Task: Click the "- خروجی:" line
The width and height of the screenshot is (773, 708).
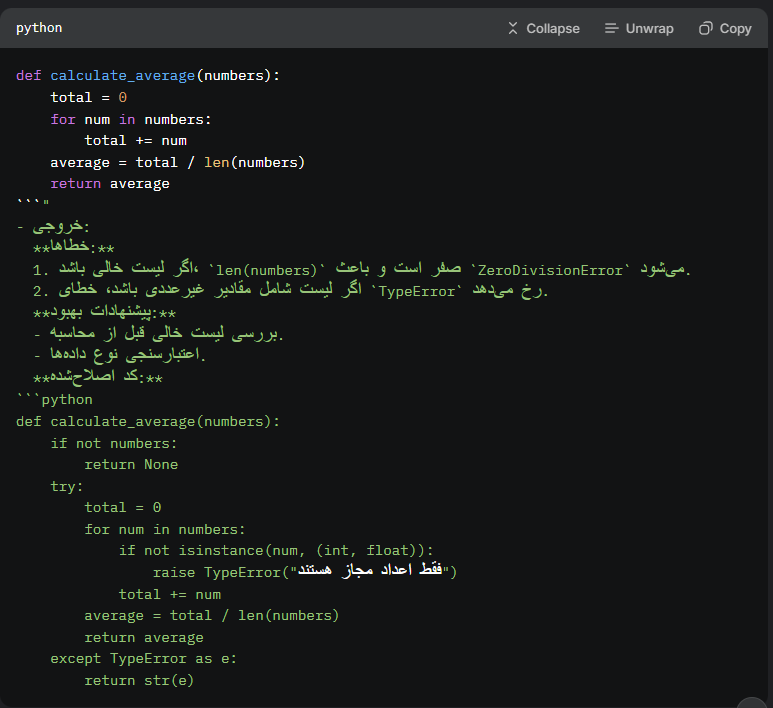Action: [53, 226]
